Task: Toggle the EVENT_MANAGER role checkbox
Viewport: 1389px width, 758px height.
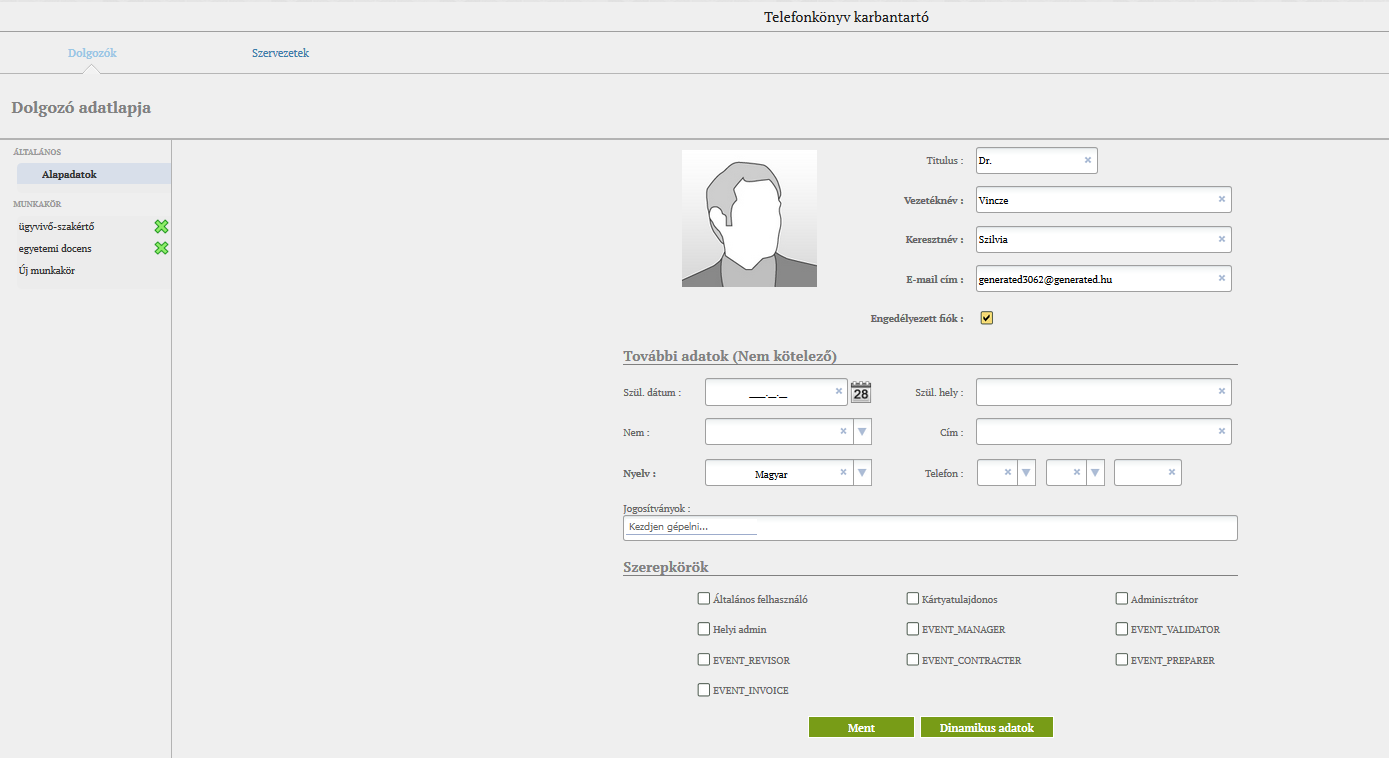Action: 912,629
